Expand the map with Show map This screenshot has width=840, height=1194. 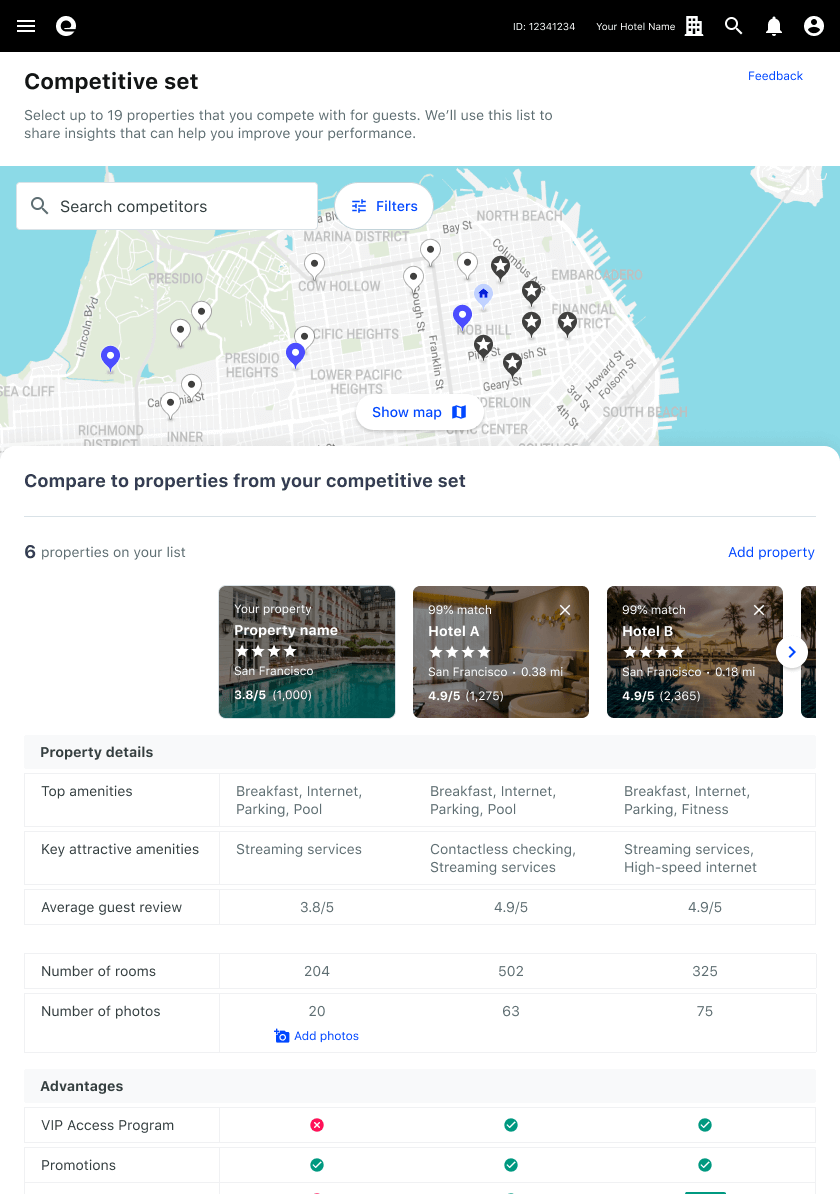(x=419, y=412)
